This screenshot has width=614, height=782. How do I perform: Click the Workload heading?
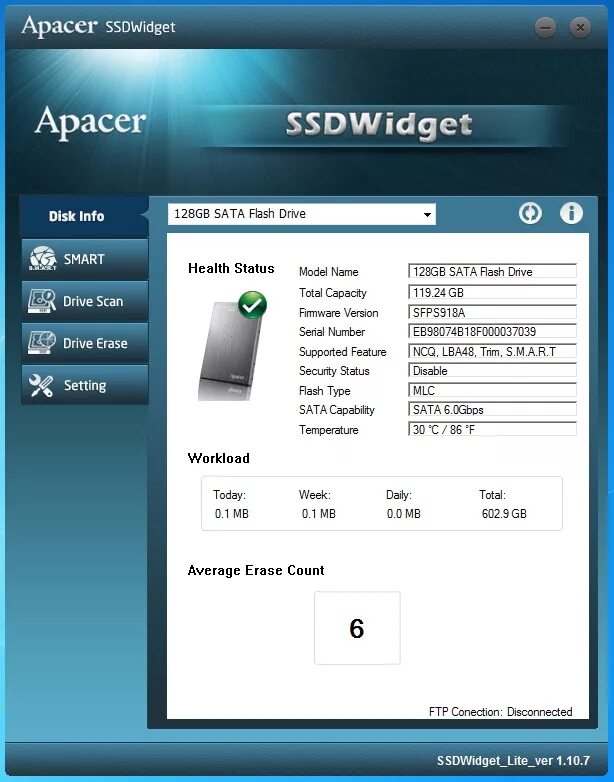pyautogui.click(x=218, y=458)
